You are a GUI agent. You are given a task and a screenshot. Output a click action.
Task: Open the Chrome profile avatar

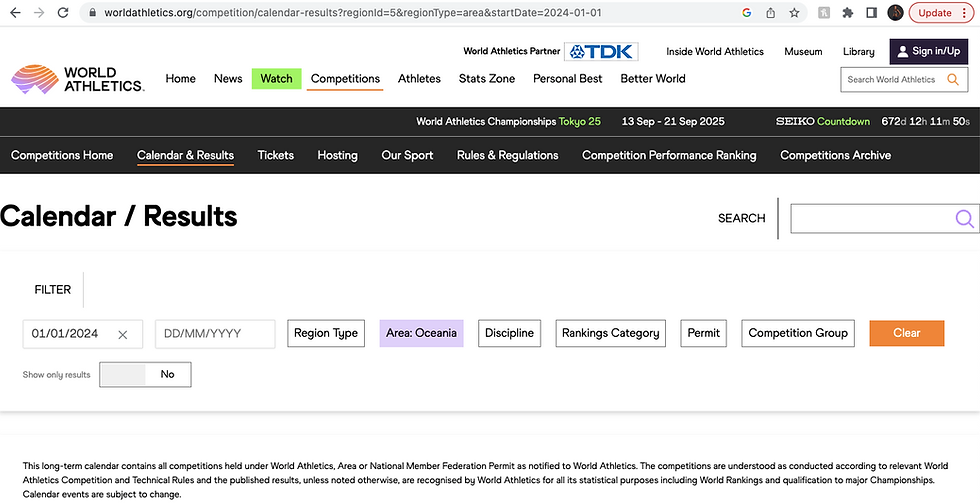point(895,13)
